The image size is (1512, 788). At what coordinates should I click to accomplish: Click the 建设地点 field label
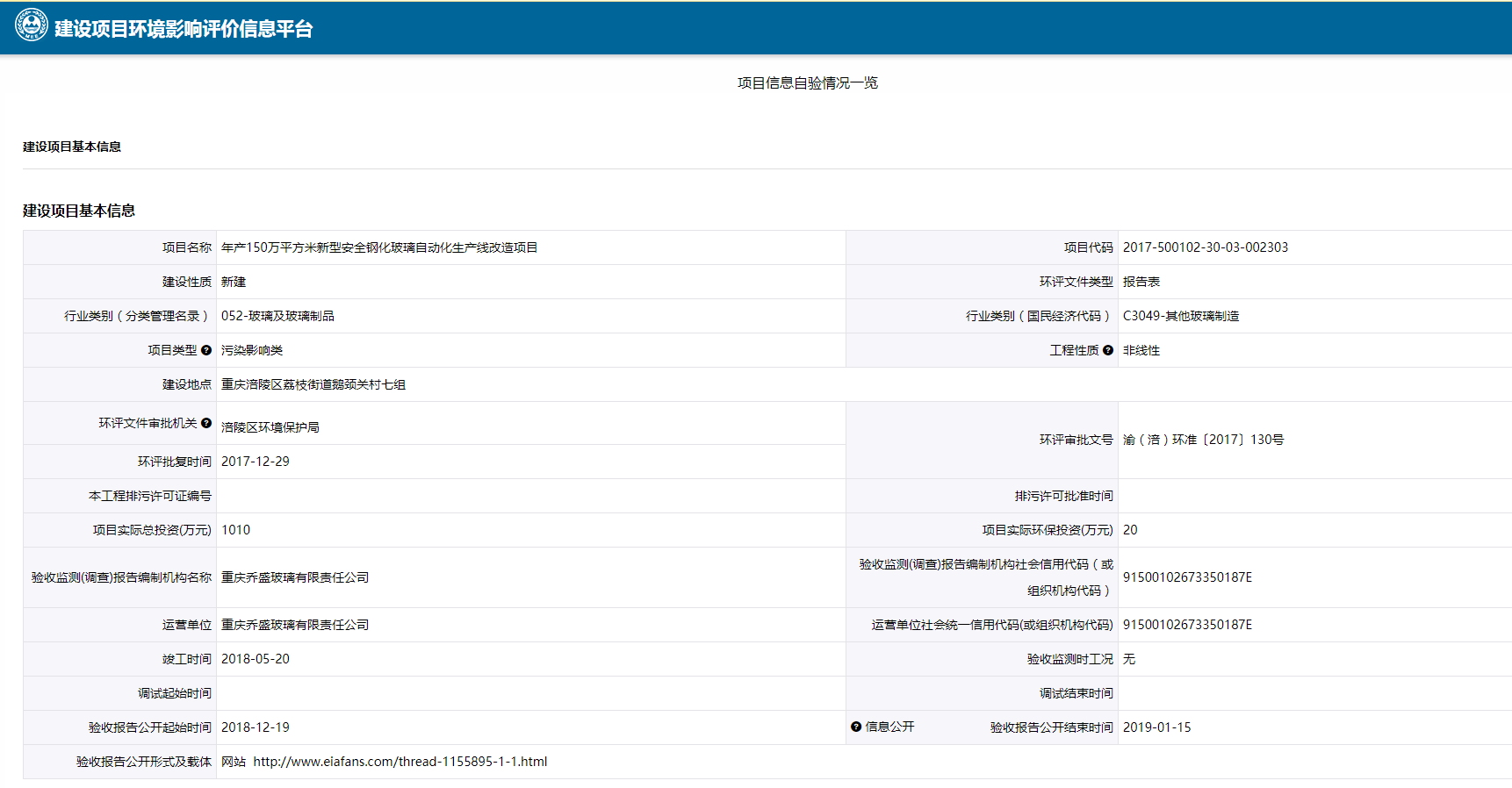click(x=187, y=384)
